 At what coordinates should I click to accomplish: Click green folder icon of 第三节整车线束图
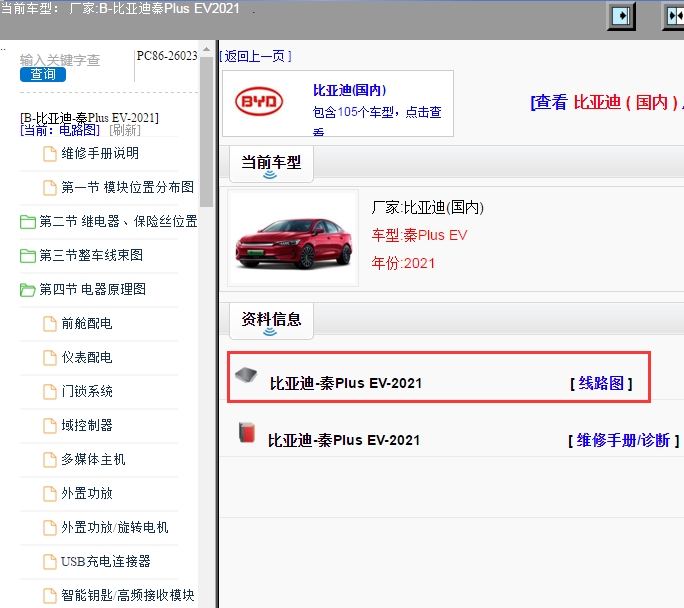point(28,256)
